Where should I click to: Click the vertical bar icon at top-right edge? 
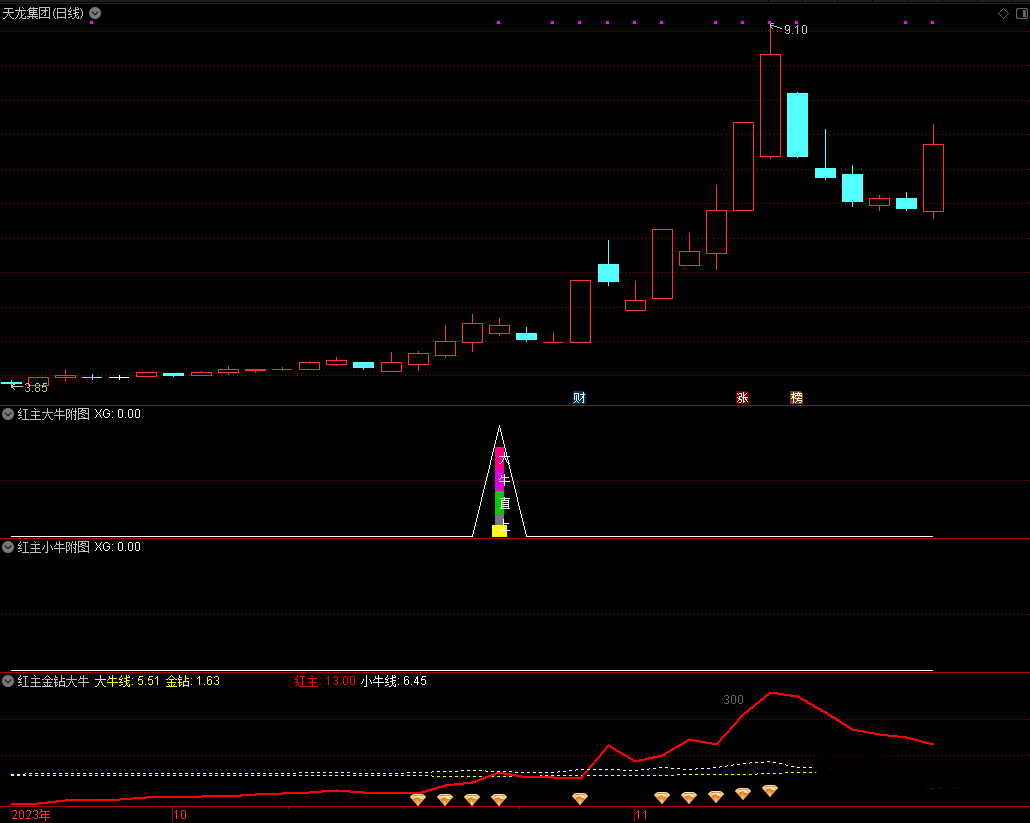(x=1020, y=13)
